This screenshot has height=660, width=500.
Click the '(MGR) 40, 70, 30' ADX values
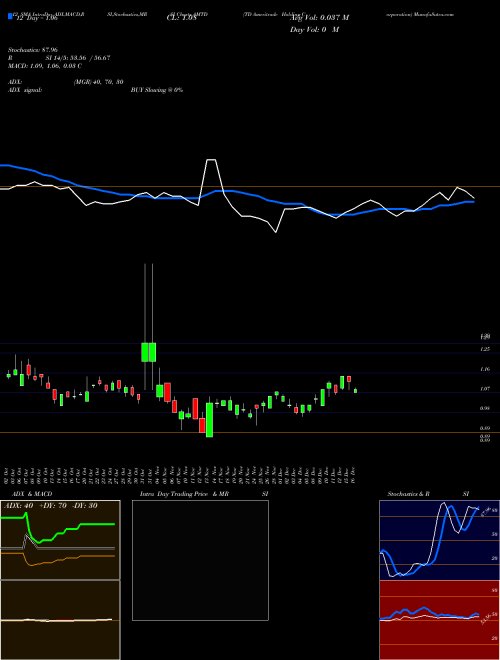point(98,82)
